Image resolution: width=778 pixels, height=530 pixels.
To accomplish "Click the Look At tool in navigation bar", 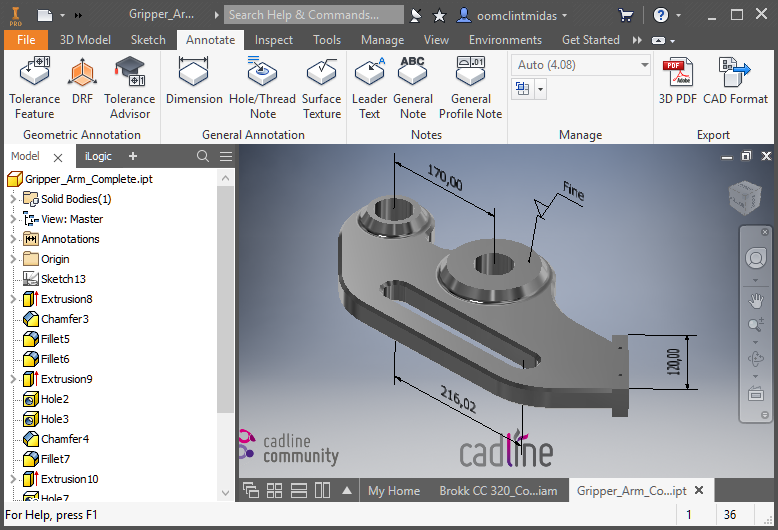I will 756,394.
